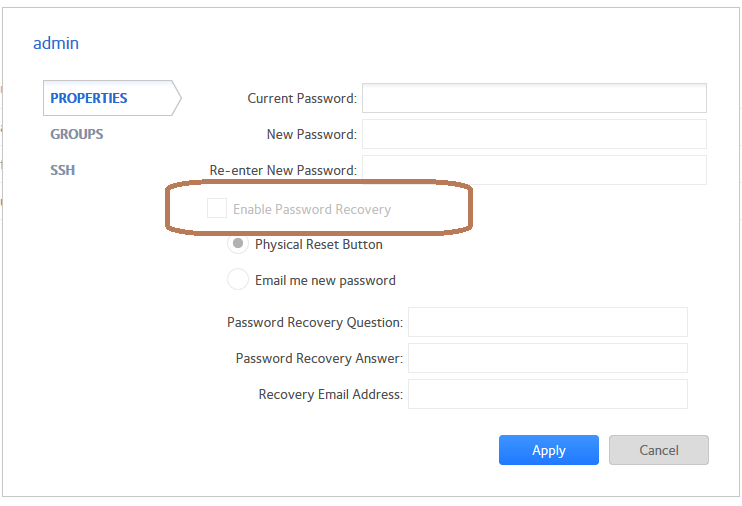The image size is (742, 506).
Task: Click the Password Recovery Question input
Action: pyautogui.click(x=548, y=322)
